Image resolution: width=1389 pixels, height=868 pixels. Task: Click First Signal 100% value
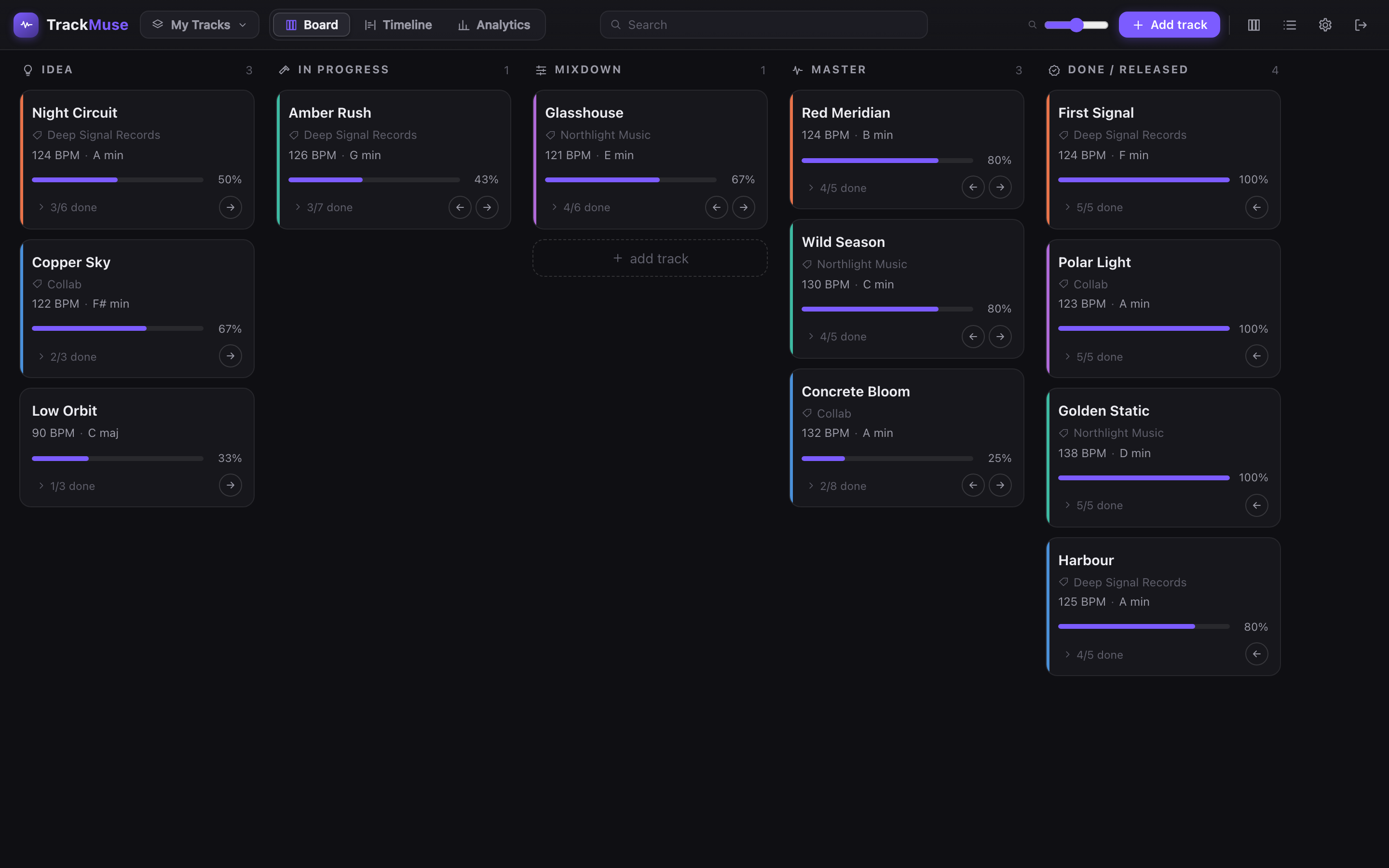click(x=1253, y=179)
